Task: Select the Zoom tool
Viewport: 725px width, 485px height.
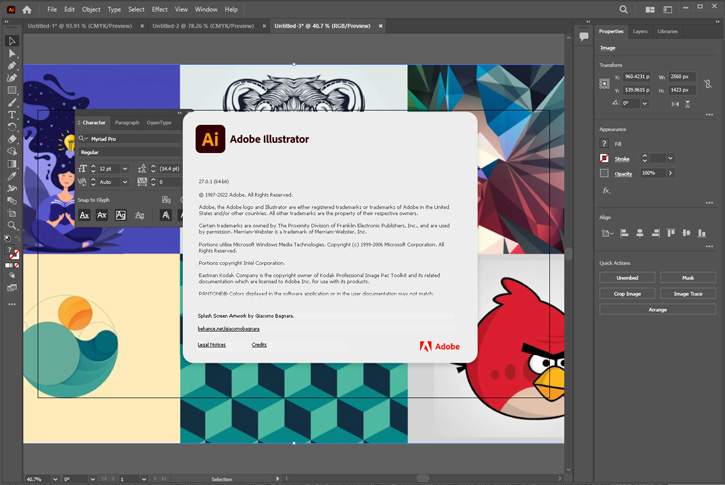Action: pyautogui.click(x=12, y=225)
